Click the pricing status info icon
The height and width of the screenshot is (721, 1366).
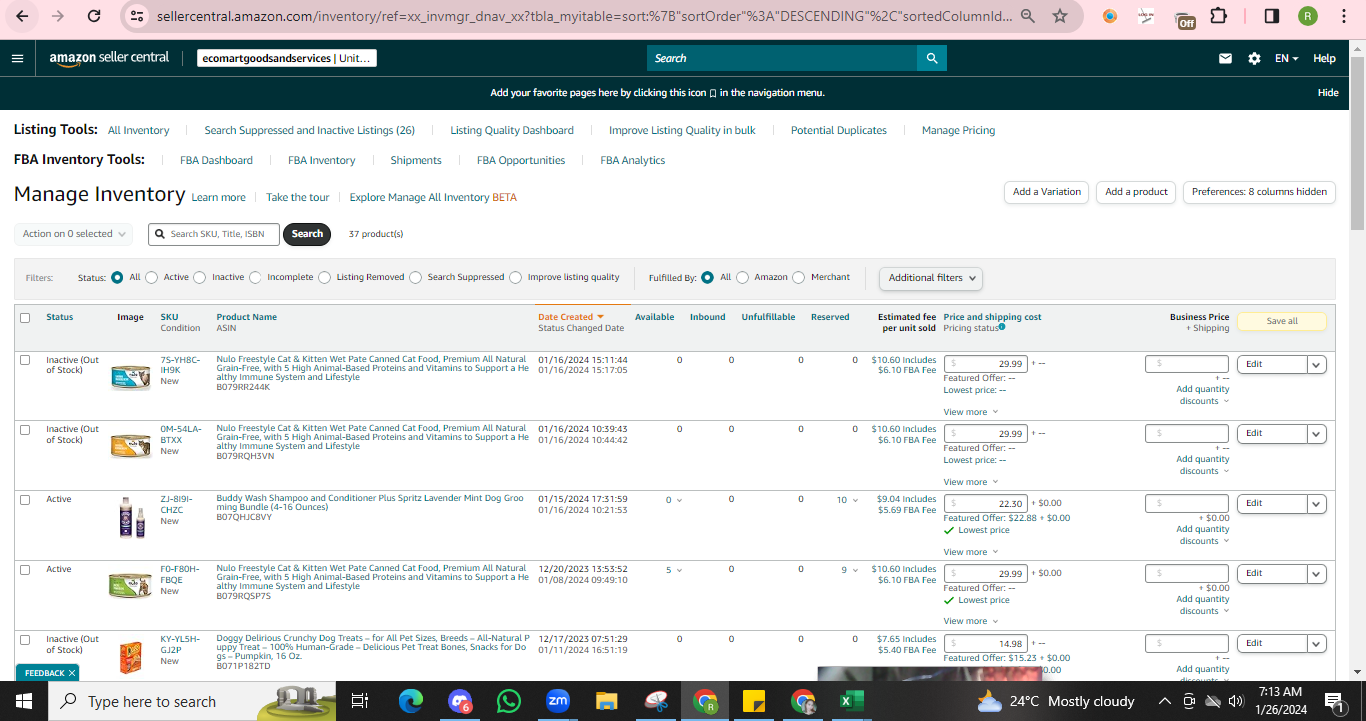pyautogui.click(x=1002, y=327)
